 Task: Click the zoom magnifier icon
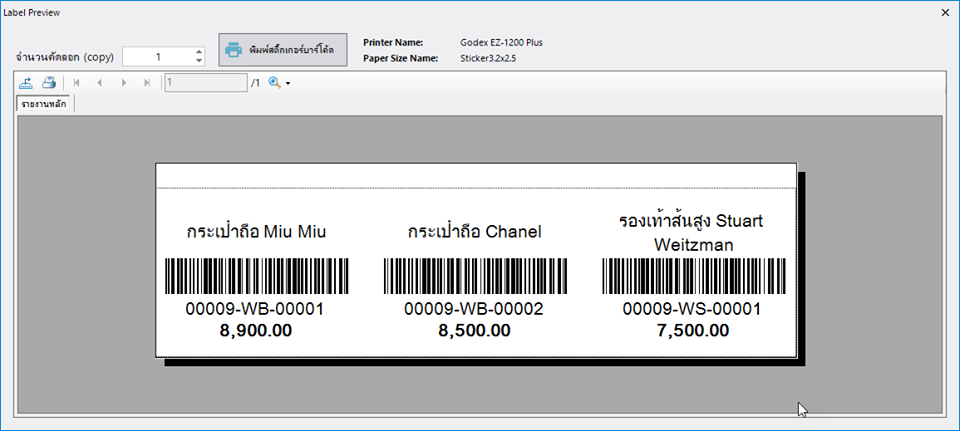click(274, 83)
